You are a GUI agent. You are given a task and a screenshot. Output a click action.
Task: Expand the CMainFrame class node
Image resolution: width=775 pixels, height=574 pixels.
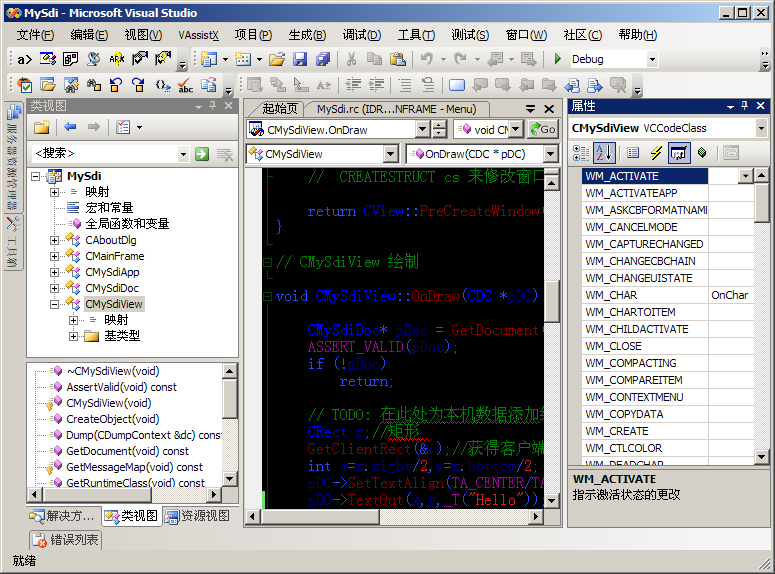tap(54, 256)
